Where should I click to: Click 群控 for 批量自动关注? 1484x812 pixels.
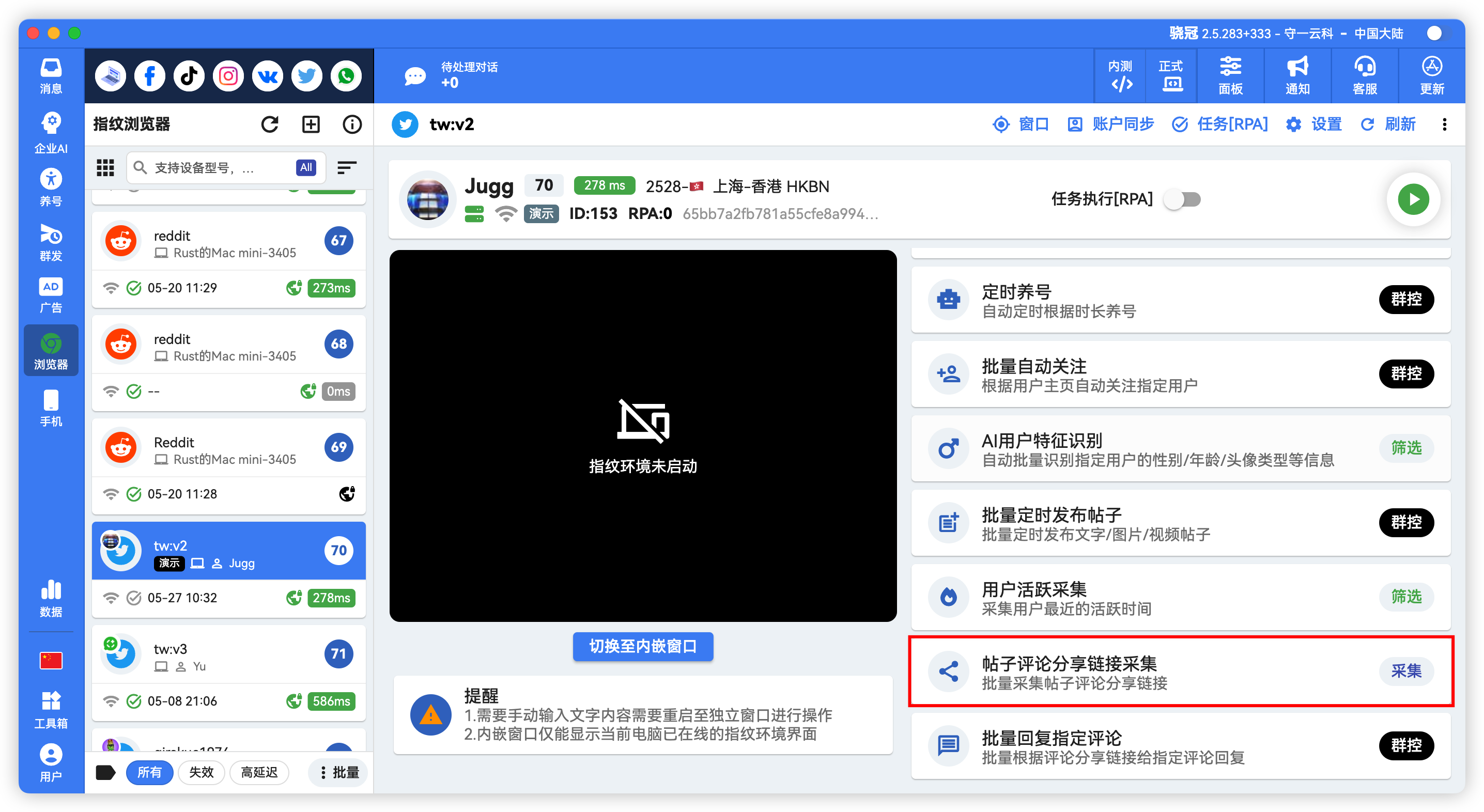[1406, 374]
